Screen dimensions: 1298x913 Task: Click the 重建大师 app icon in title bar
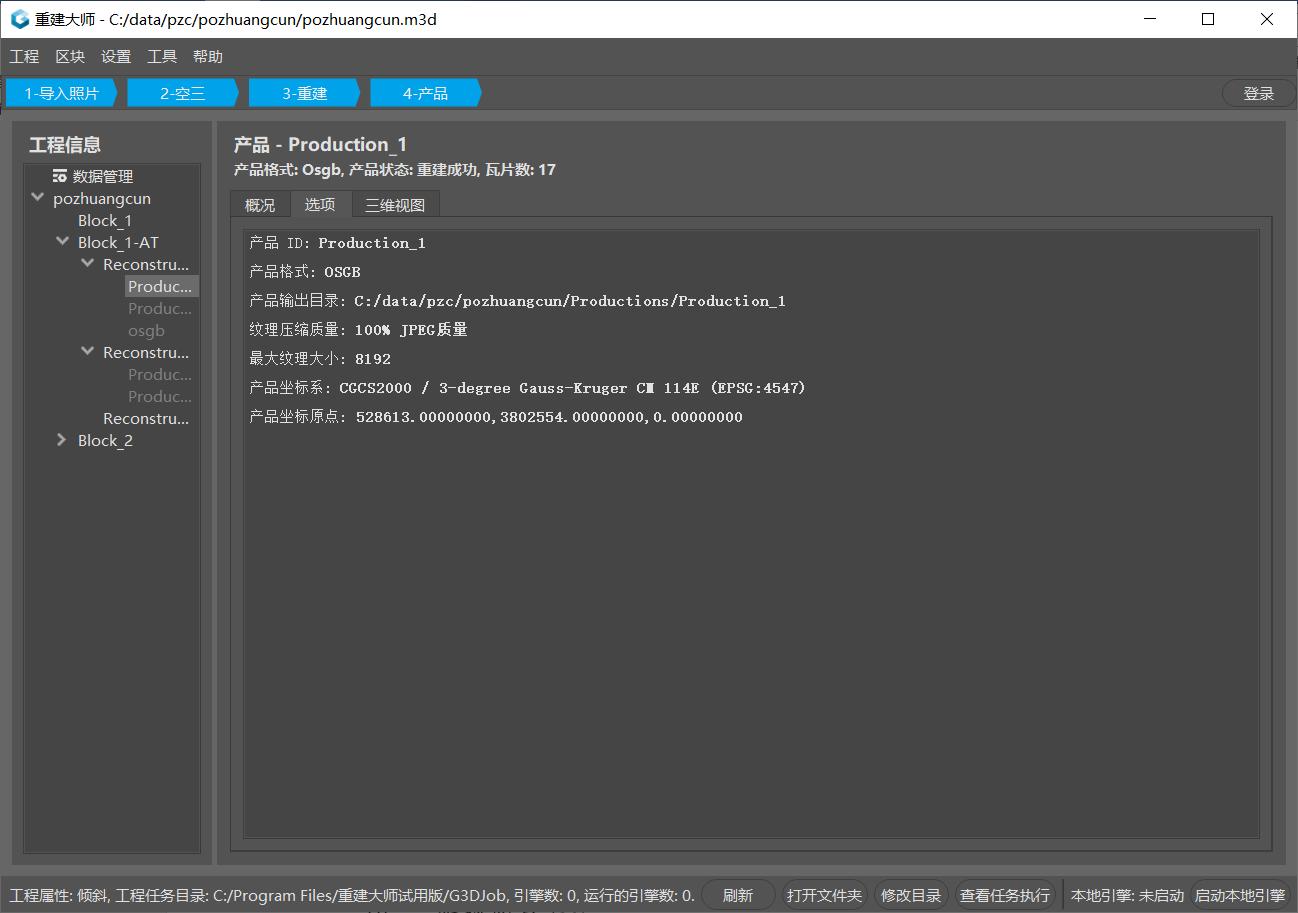19,19
